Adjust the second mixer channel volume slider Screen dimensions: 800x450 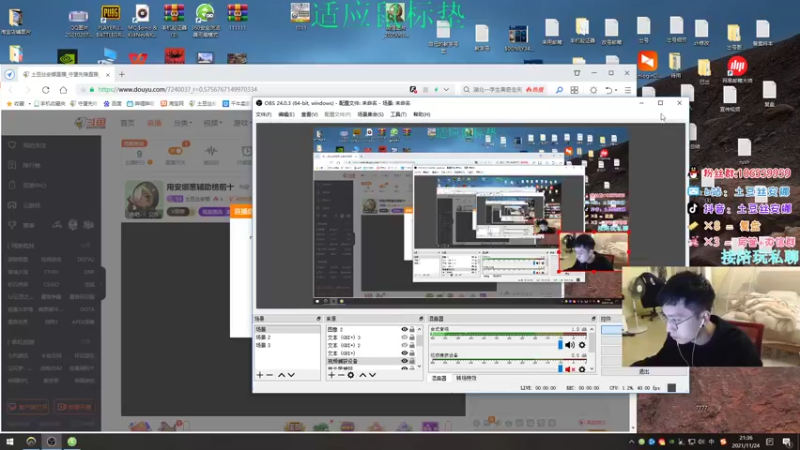tap(560, 369)
